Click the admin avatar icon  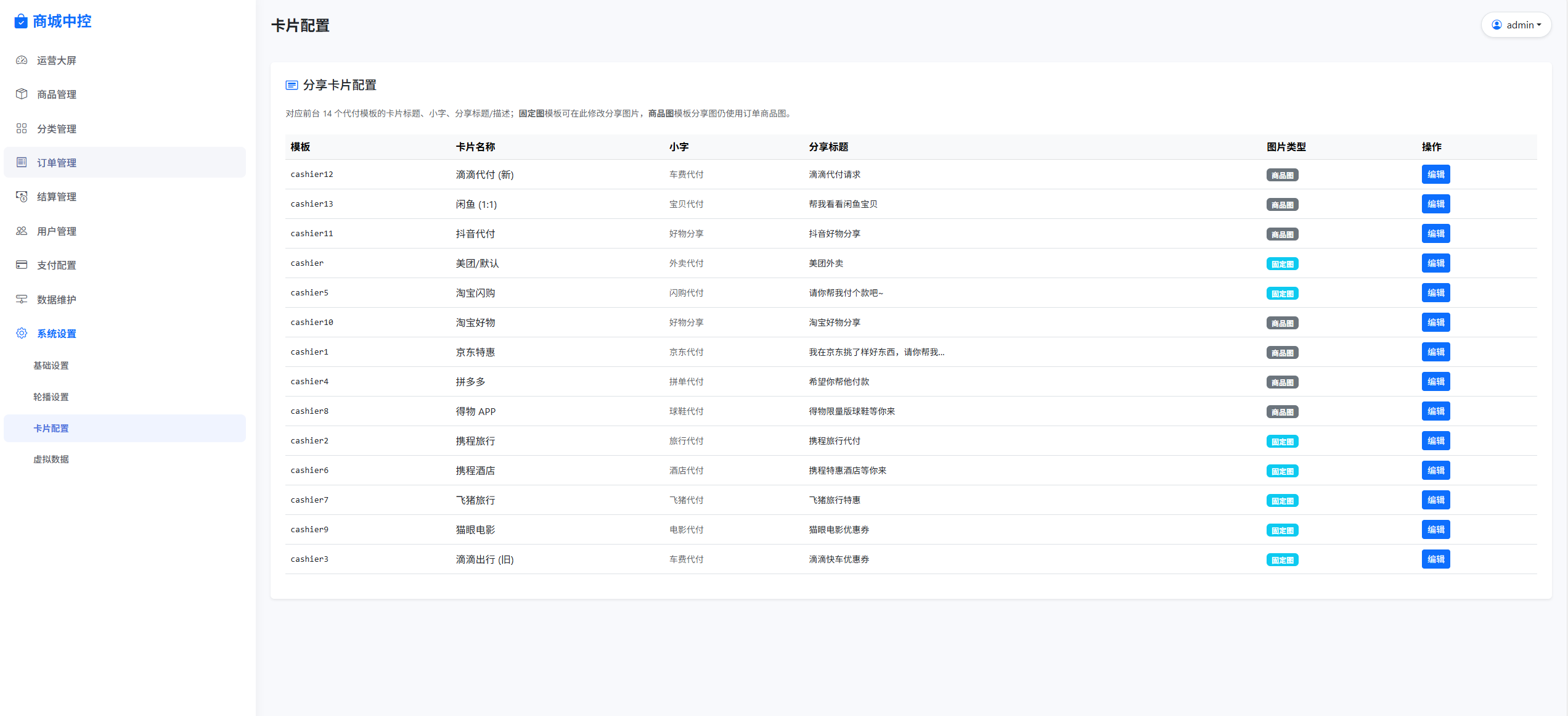tap(1496, 25)
